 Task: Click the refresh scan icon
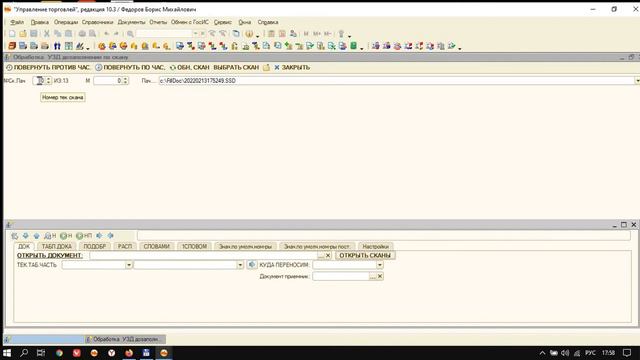[173, 67]
